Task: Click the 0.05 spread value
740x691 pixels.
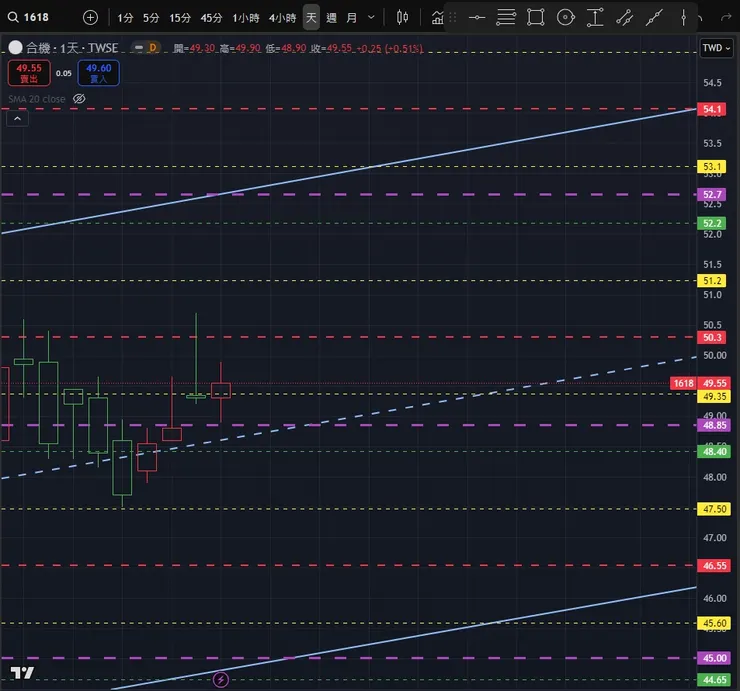Action: 64,73
